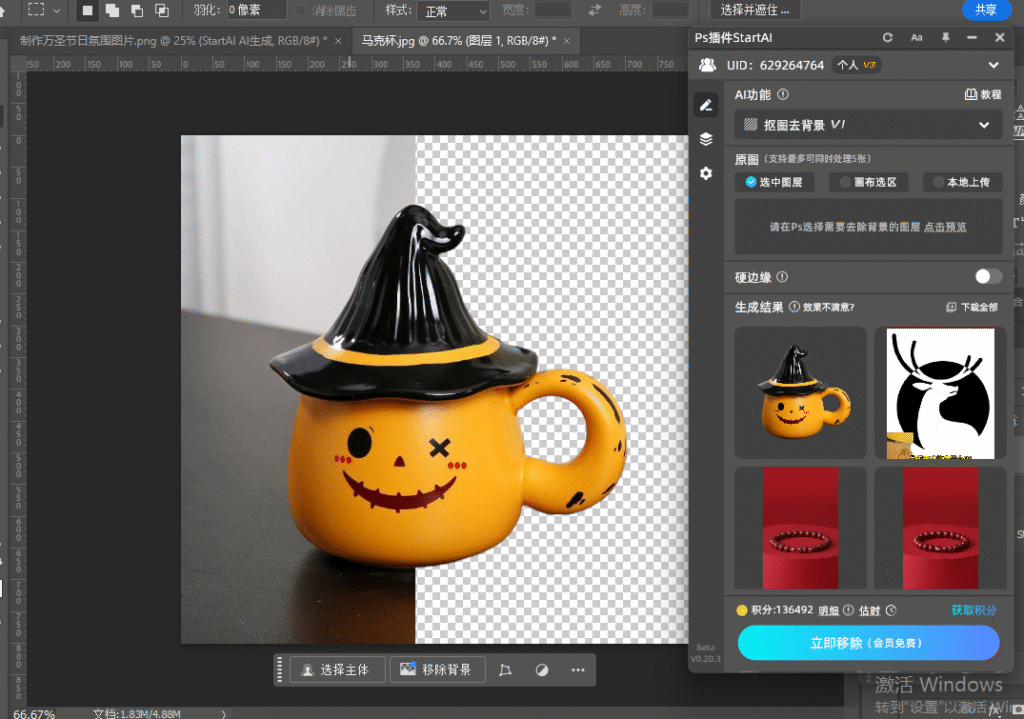Image resolution: width=1024 pixels, height=719 pixels.
Task: Click the three-dots more options icon
Action: 578,670
